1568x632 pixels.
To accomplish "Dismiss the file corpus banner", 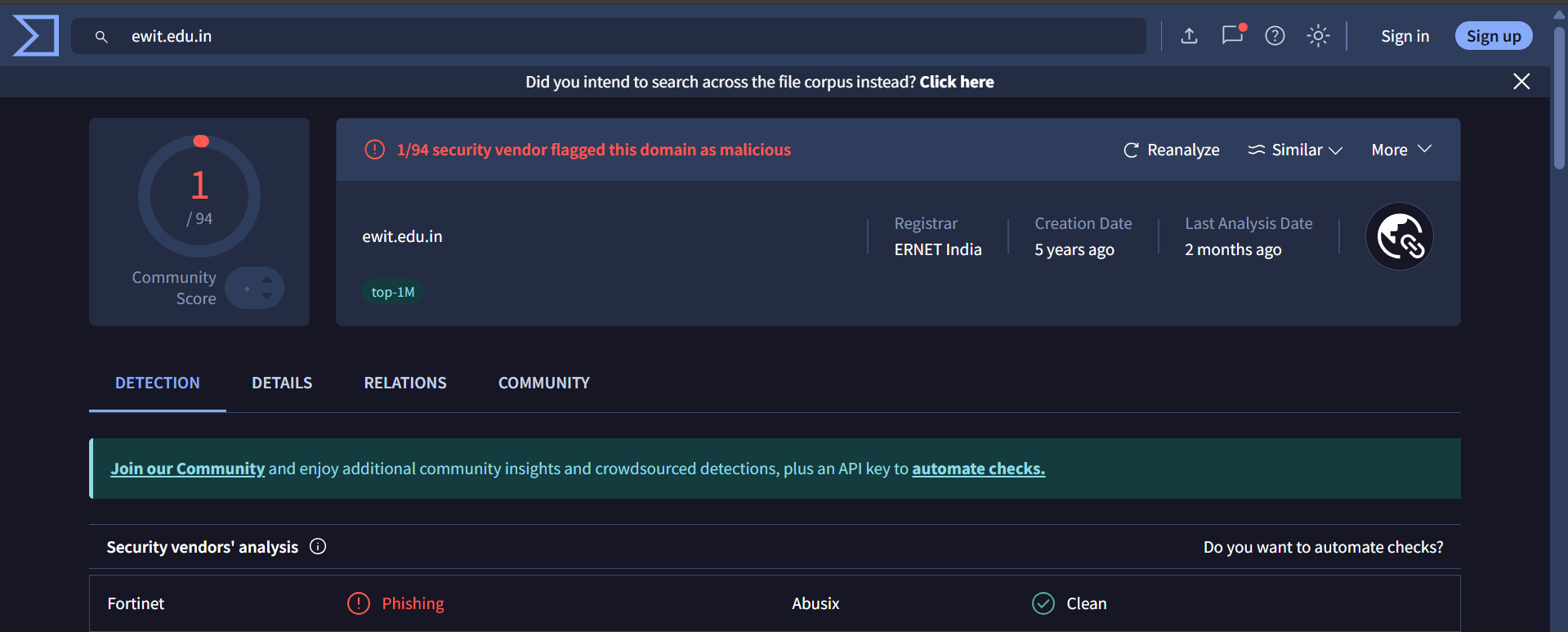I will pos(1521,82).
